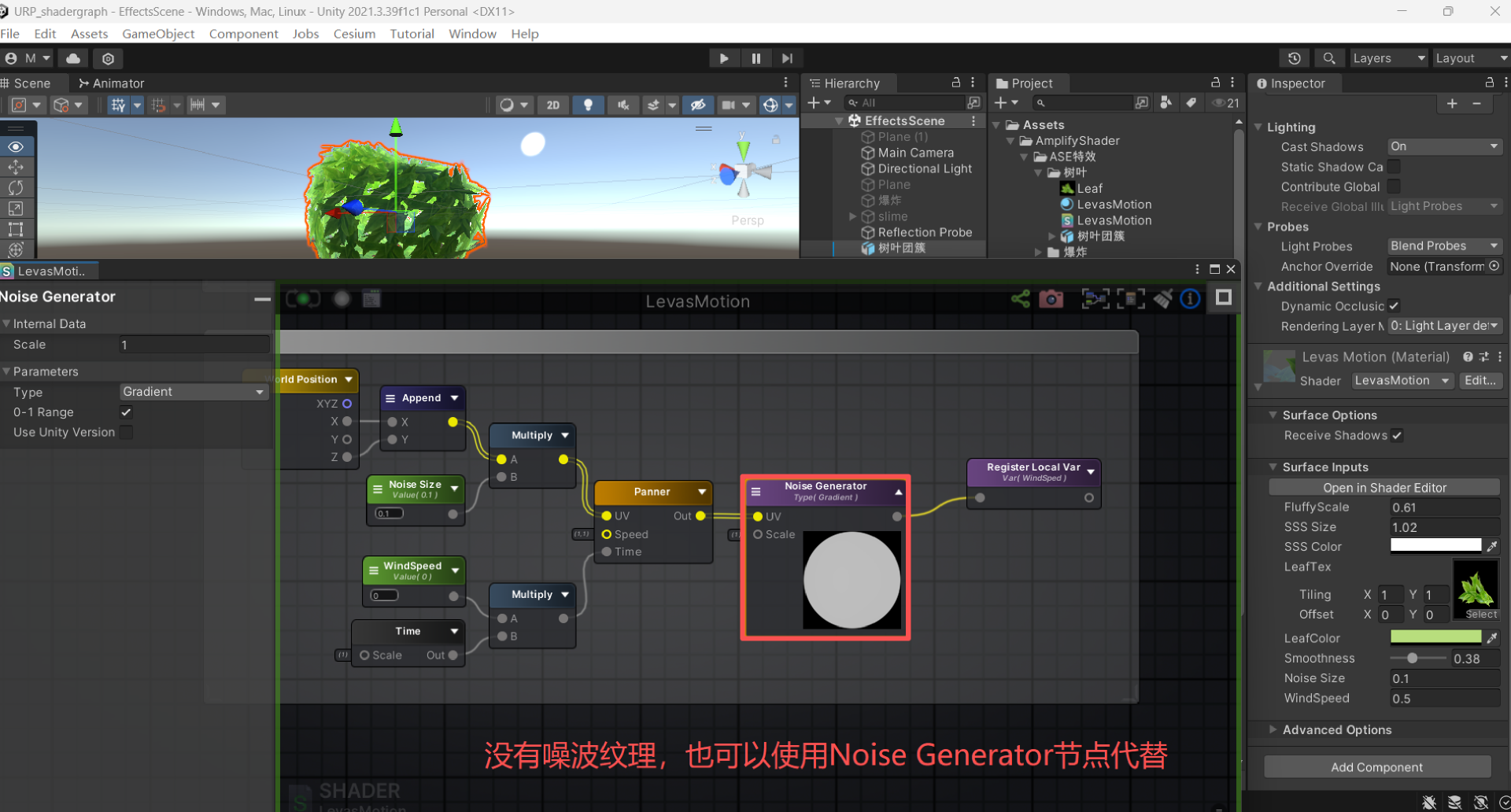Viewport: 1511px width, 812px height.
Task: Click the Play button in toolbar
Action: [723, 58]
